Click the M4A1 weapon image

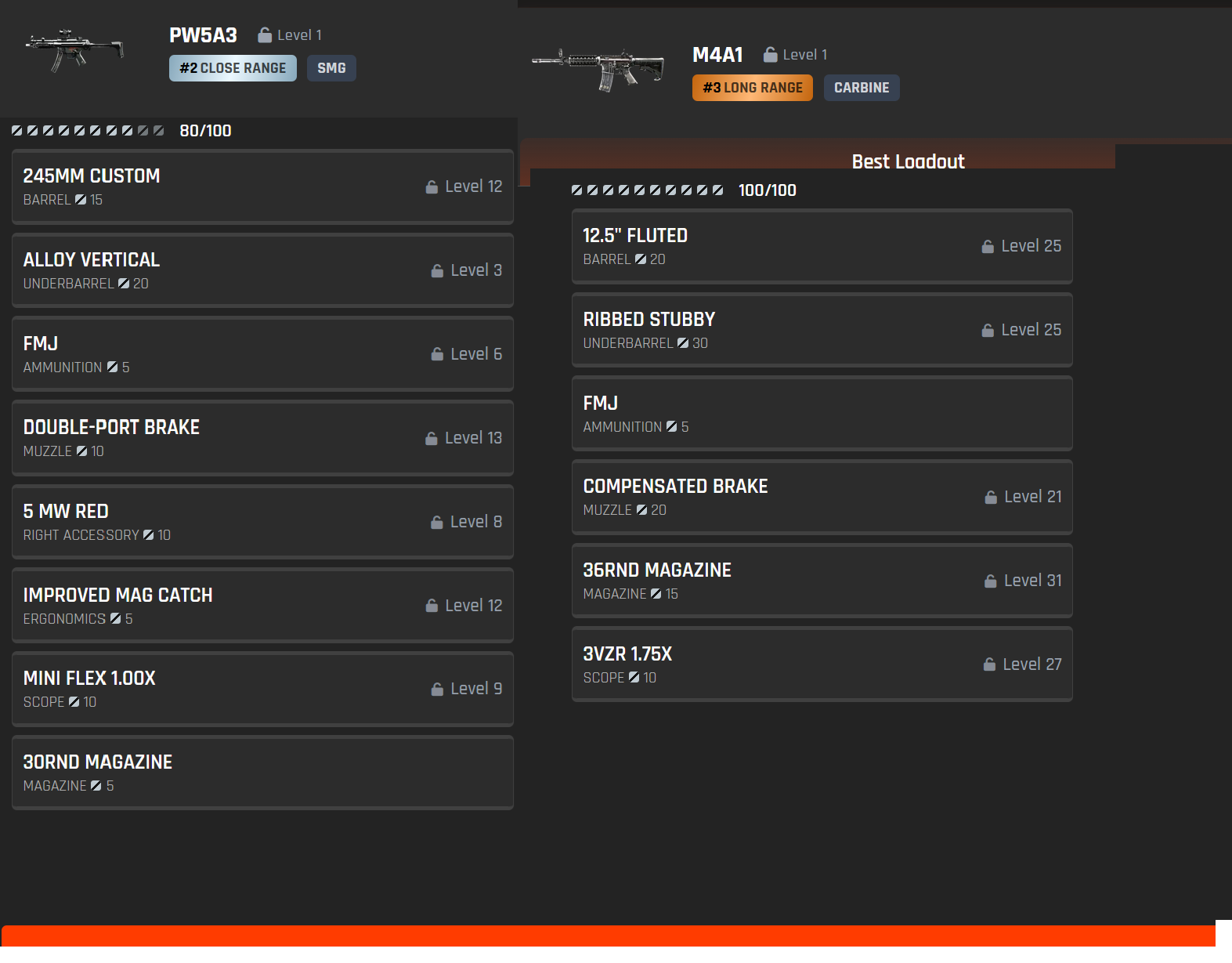click(598, 70)
